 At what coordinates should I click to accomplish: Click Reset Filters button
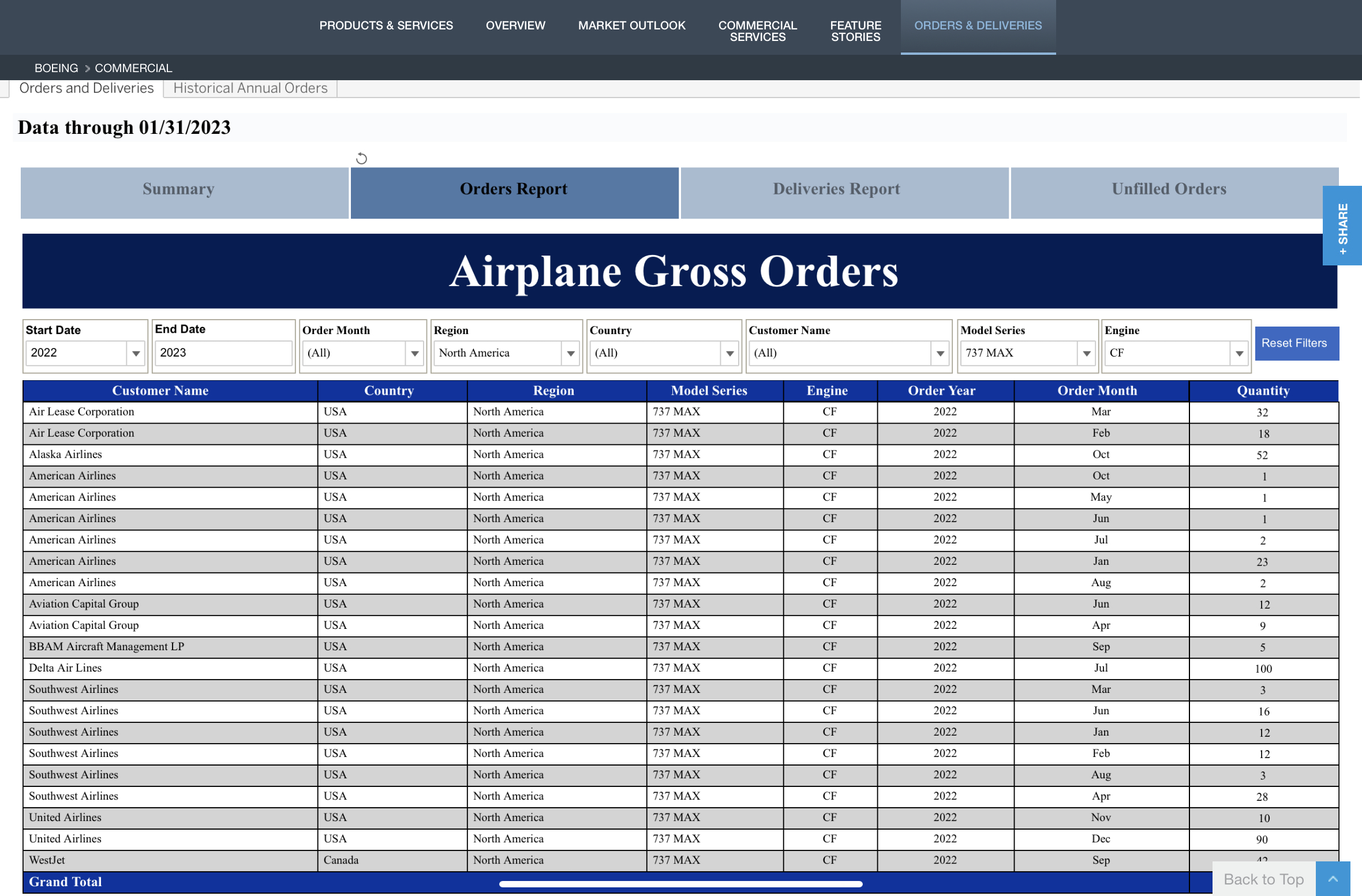tap(1296, 343)
